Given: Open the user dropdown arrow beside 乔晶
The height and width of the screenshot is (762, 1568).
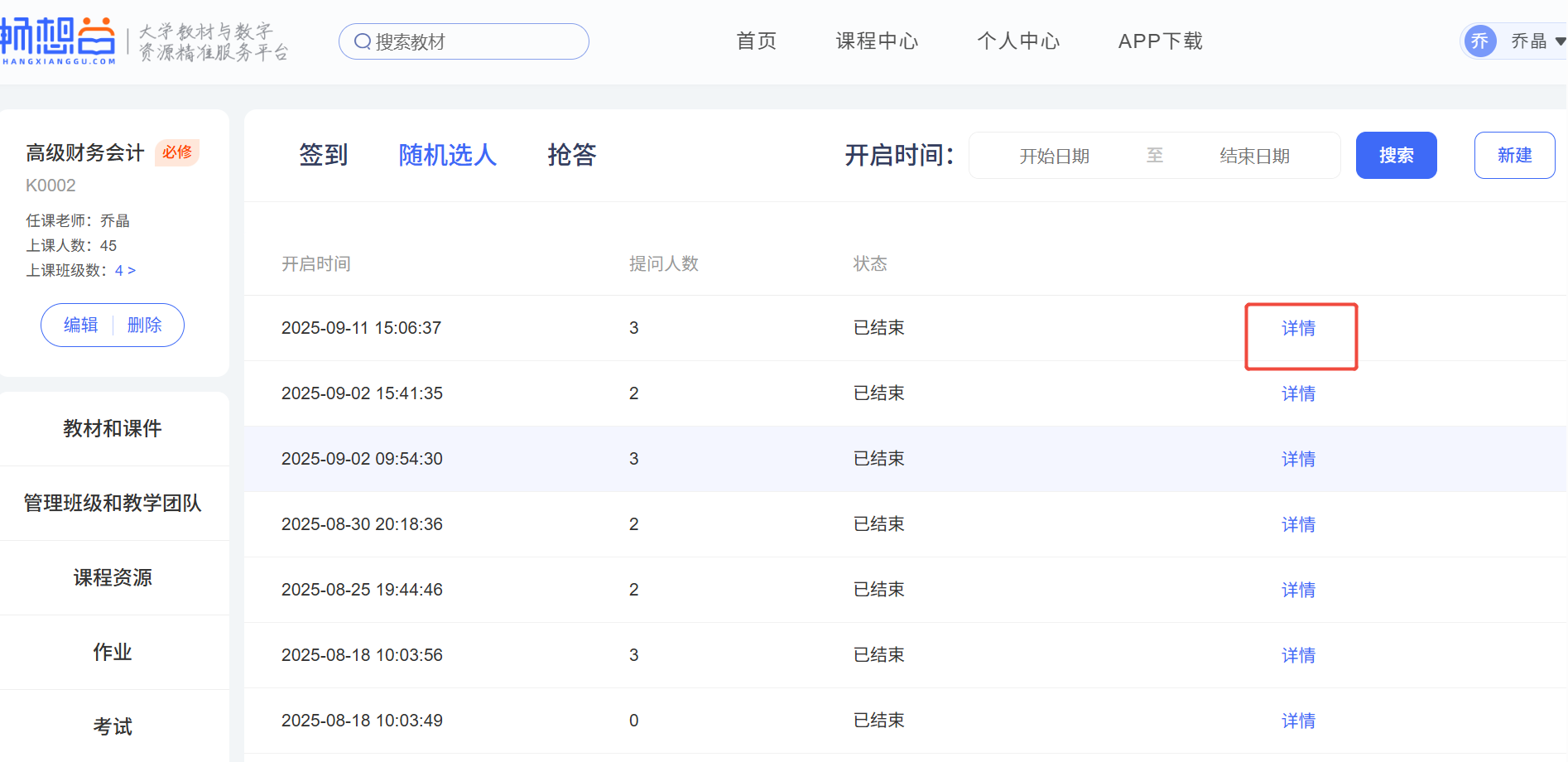Looking at the screenshot, I should pyautogui.click(x=1560, y=41).
